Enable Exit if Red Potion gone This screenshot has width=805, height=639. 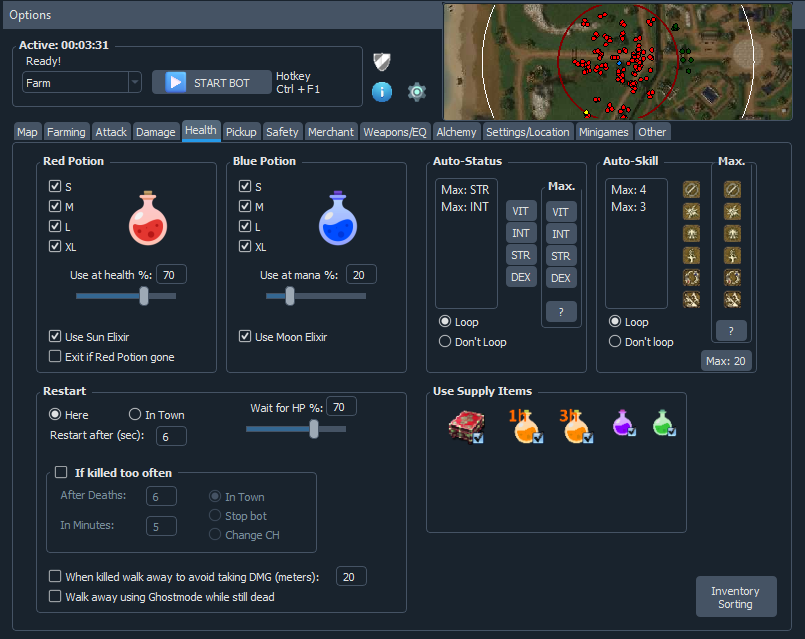[55, 356]
